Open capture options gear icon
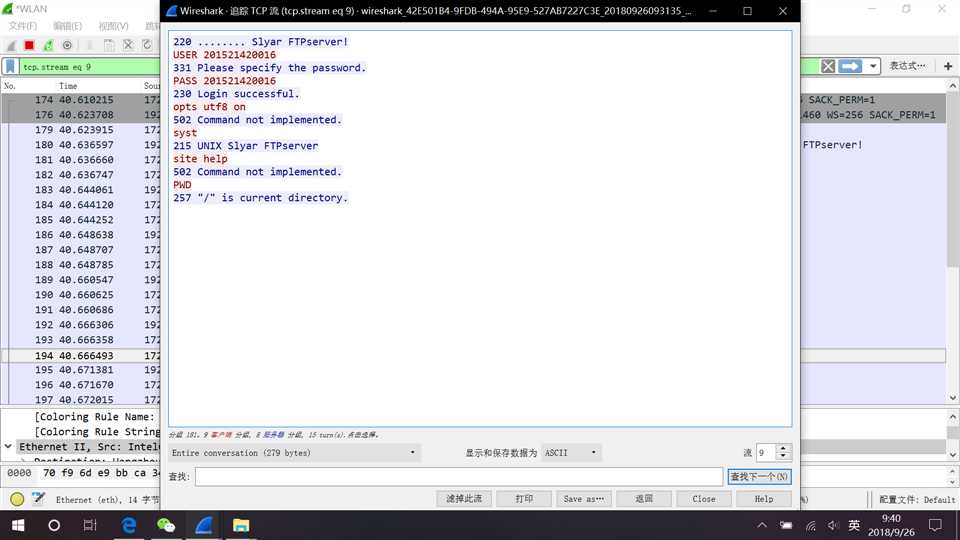This screenshot has height=540, width=960. point(67,45)
